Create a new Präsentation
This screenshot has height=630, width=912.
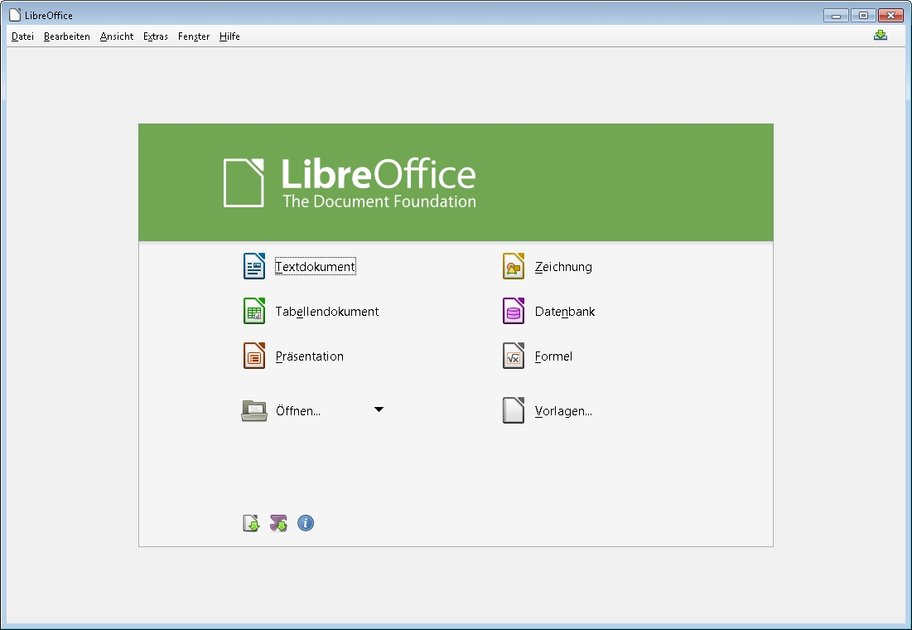click(309, 356)
